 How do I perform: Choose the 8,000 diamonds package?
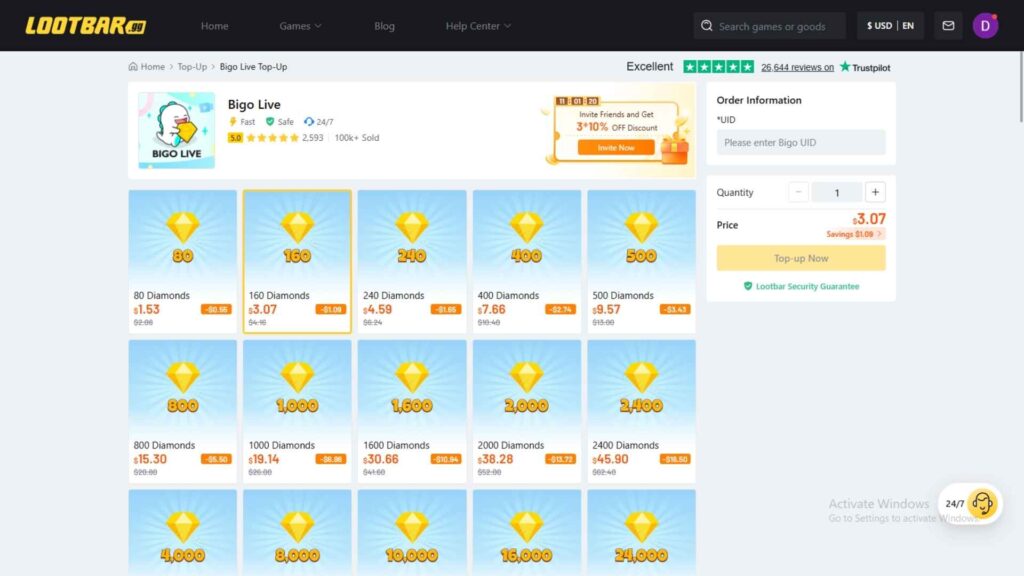pyautogui.click(x=297, y=533)
